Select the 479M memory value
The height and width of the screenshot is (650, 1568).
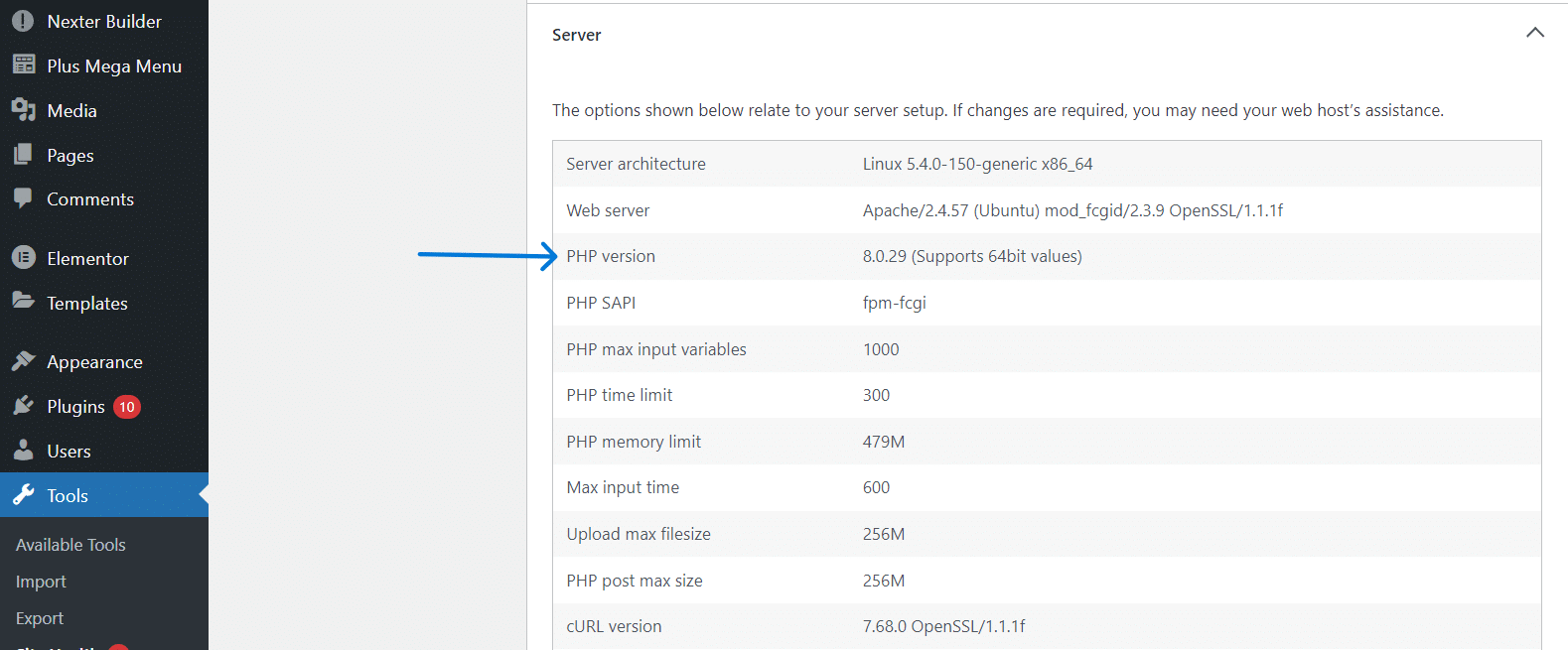click(x=884, y=442)
